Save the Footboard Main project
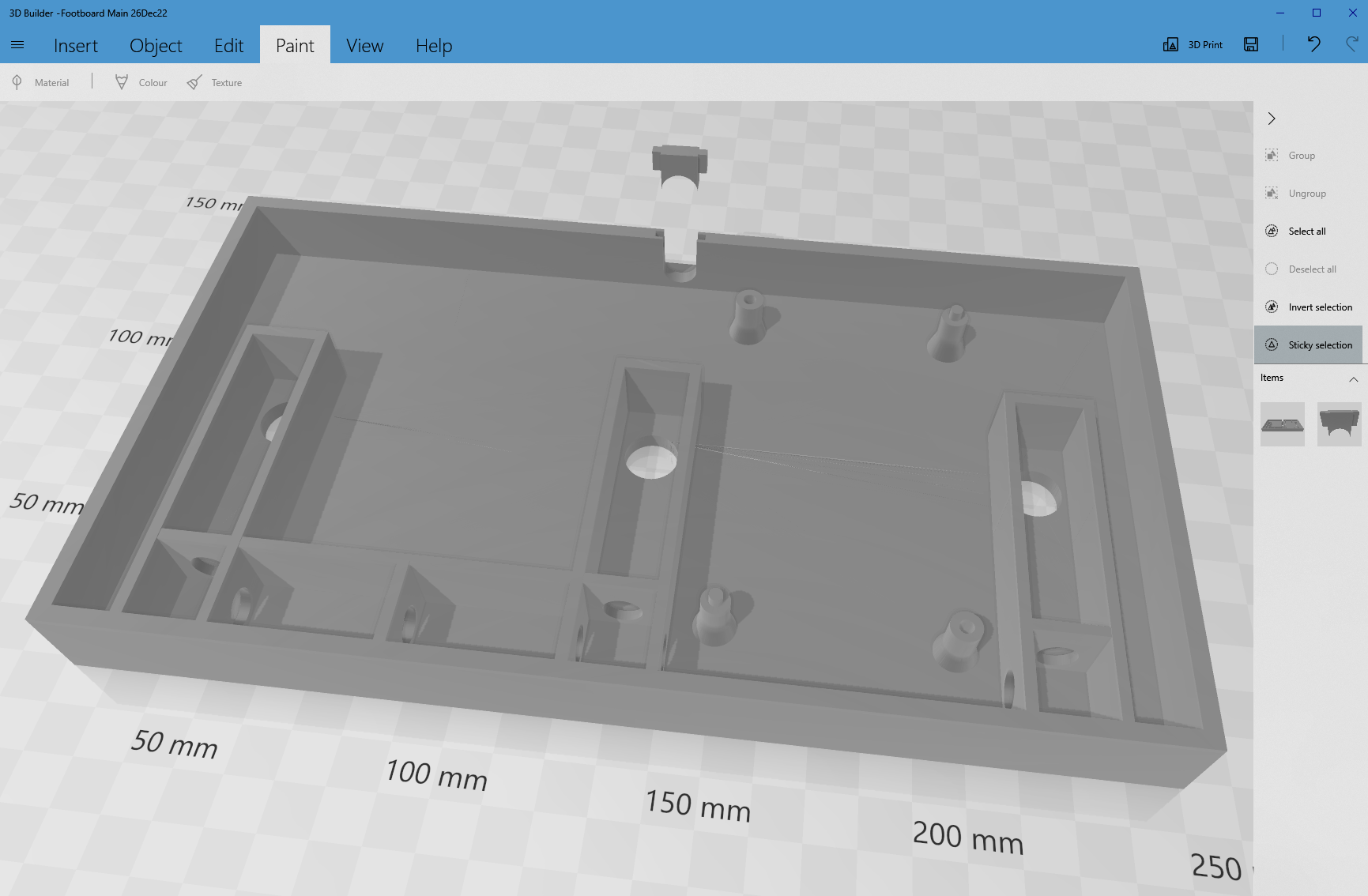 pyautogui.click(x=1251, y=44)
